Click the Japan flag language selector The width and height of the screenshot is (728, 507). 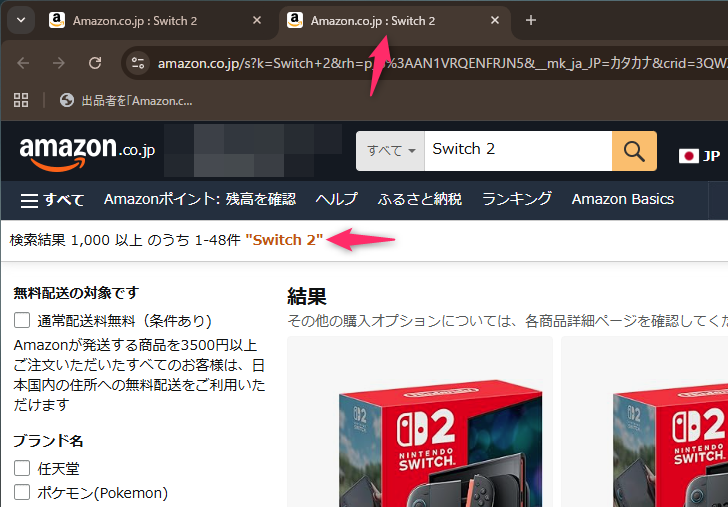[698, 155]
